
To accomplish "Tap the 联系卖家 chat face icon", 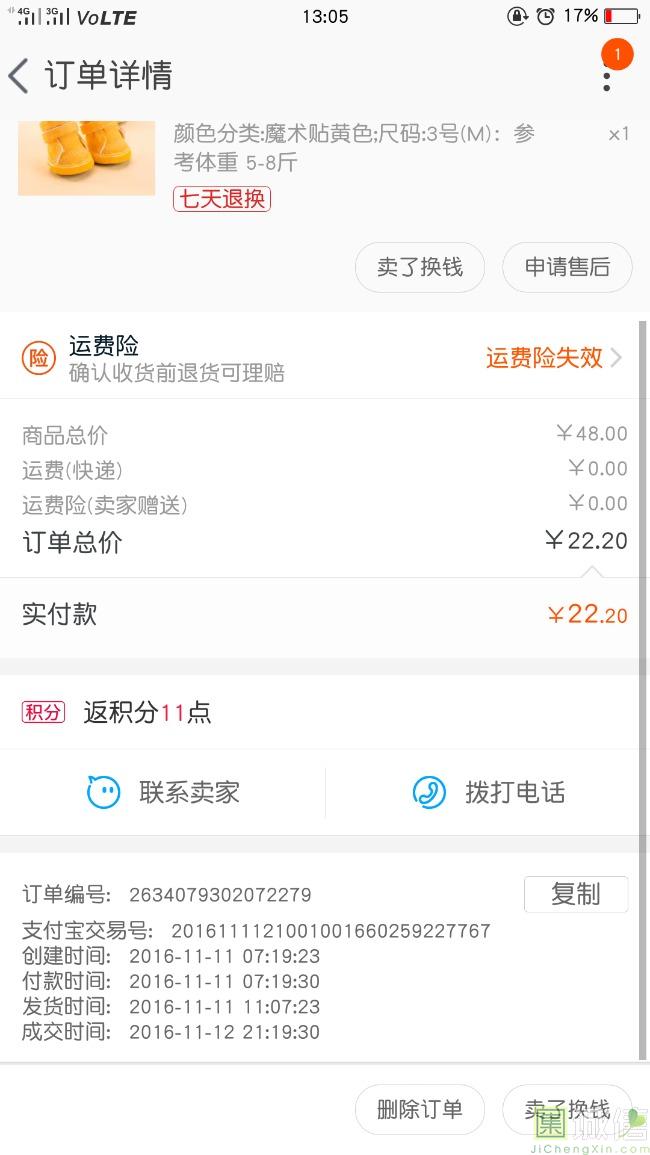I will coord(103,793).
